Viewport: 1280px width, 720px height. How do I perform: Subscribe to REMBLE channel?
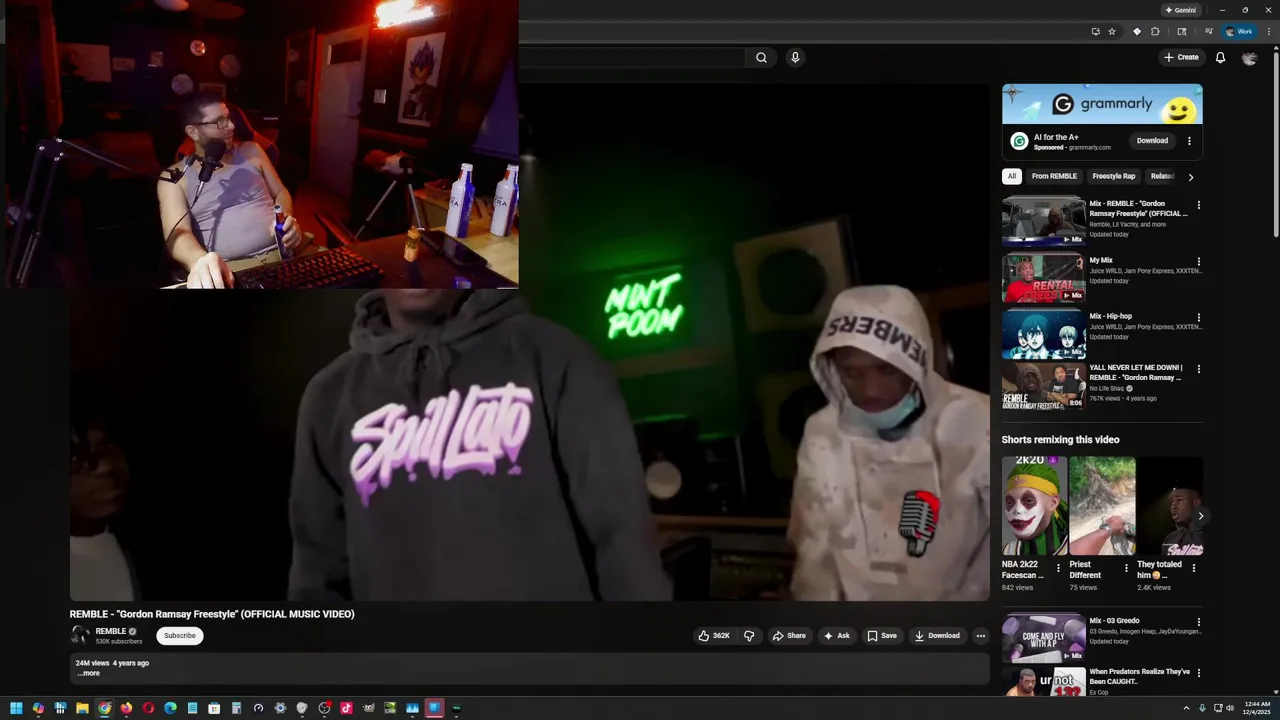pyautogui.click(x=180, y=636)
